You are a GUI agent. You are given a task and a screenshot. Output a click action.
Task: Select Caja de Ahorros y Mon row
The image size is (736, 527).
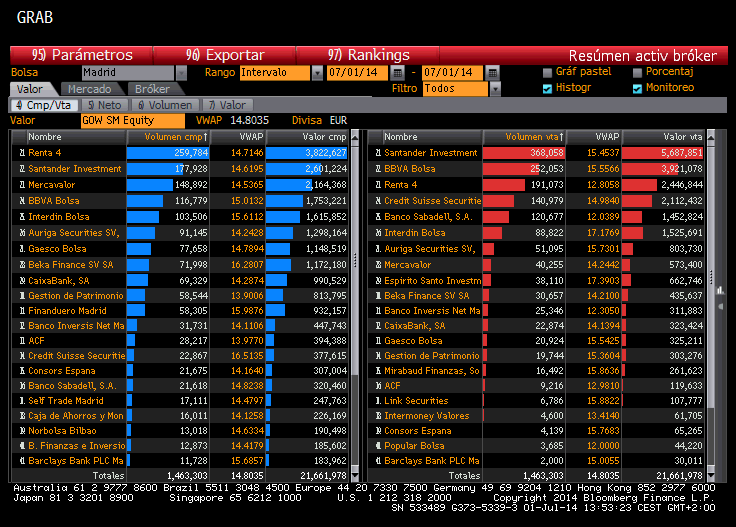pyautogui.click(x=180, y=416)
